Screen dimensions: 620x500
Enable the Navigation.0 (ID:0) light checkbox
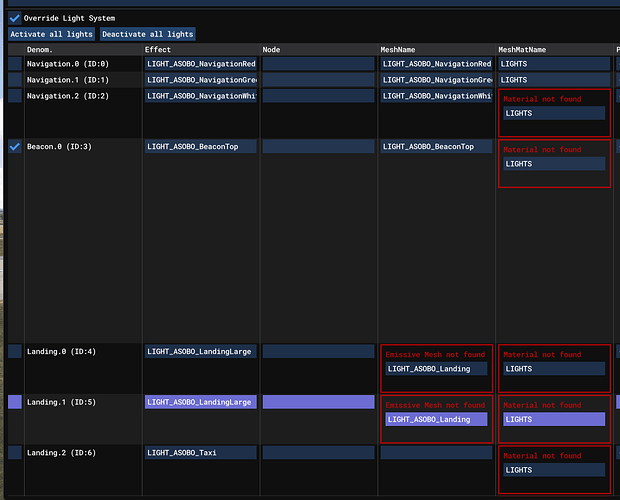(15, 64)
